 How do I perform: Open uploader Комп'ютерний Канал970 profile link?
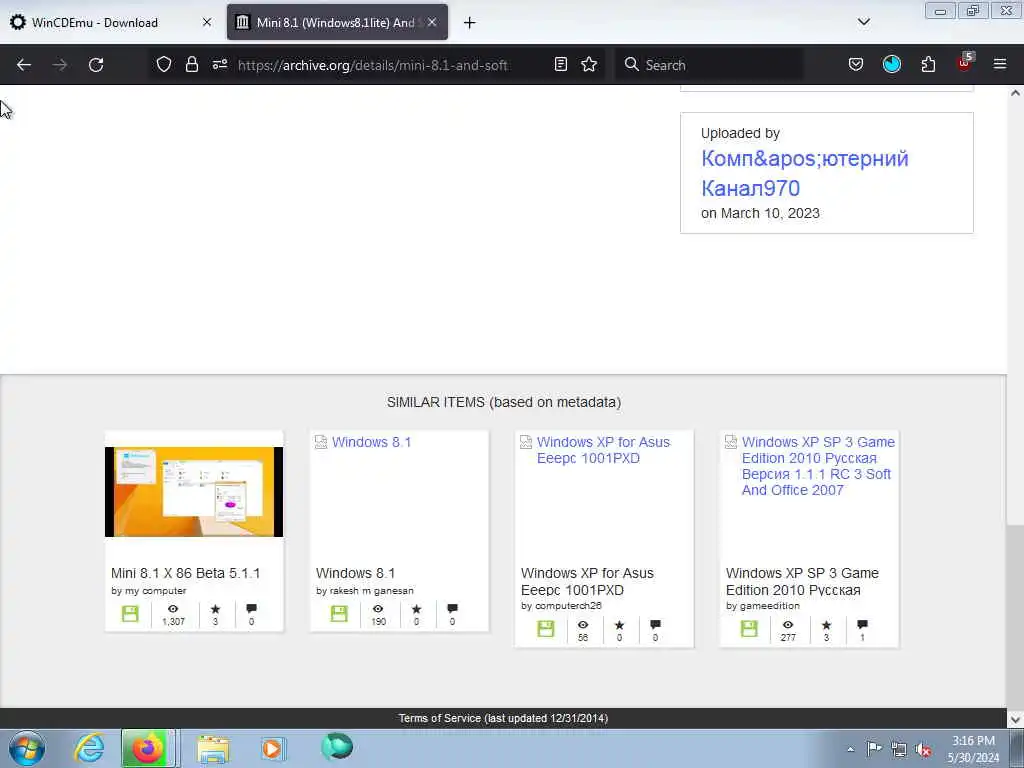(805, 173)
